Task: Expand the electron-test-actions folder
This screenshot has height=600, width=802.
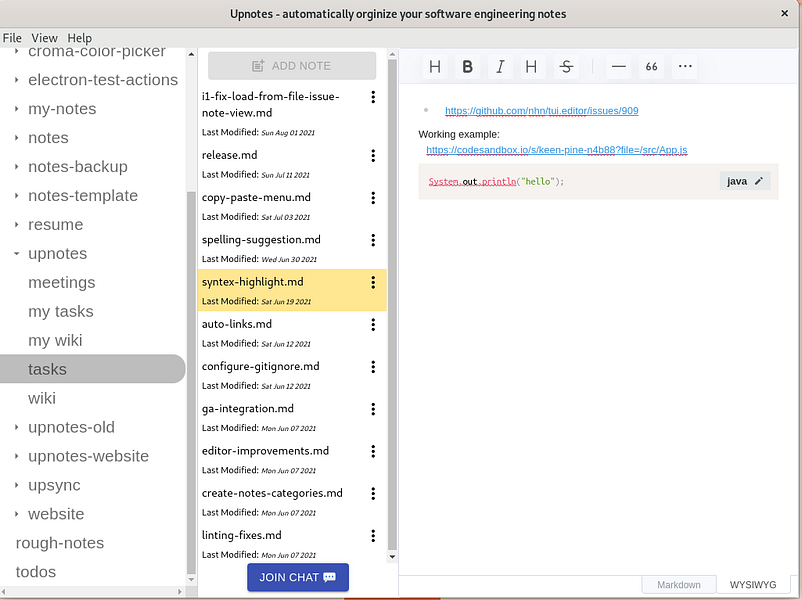Action: pyautogui.click(x=16, y=80)
